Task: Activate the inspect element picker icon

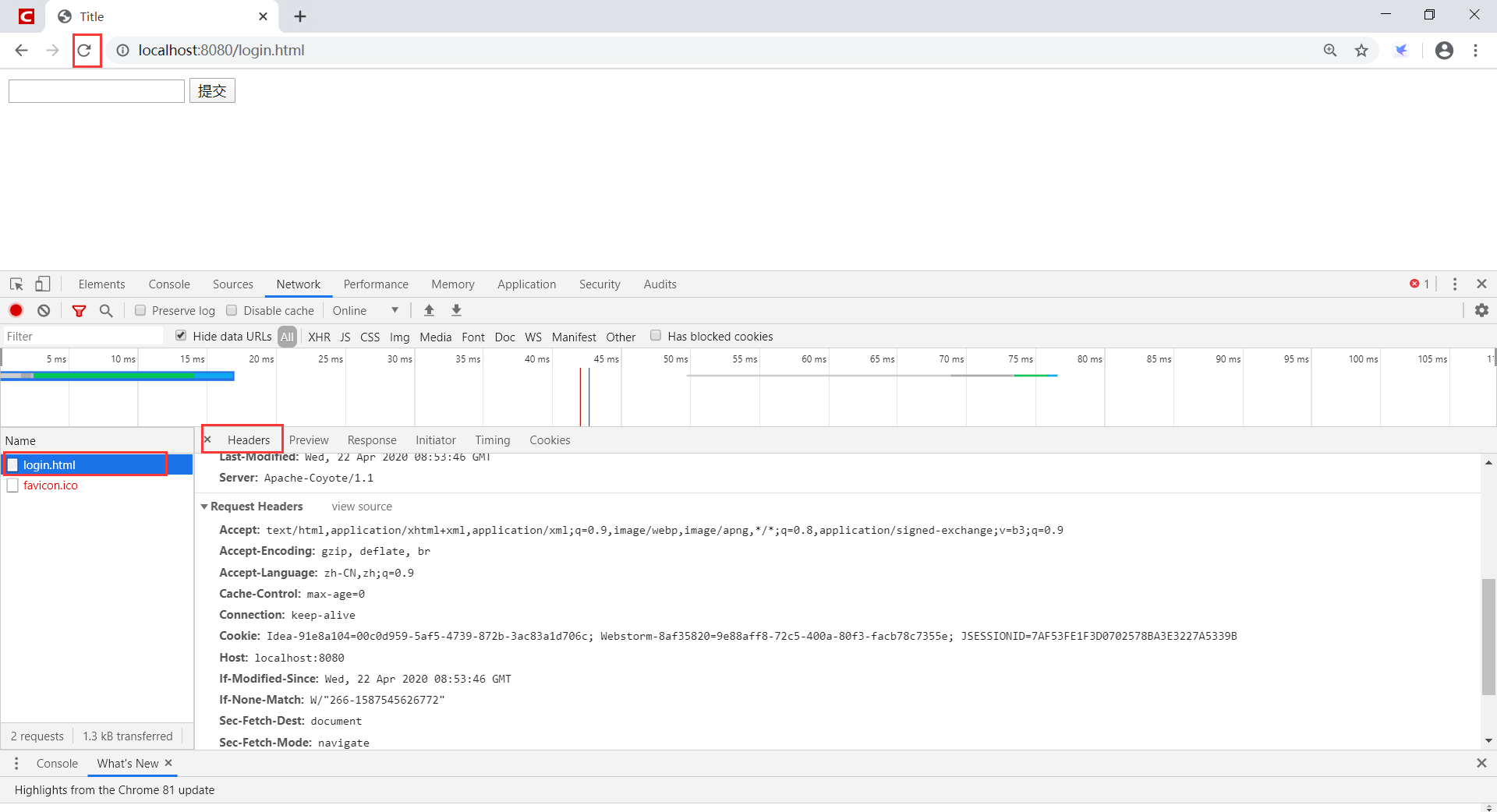Action: [x=16, y=284]
